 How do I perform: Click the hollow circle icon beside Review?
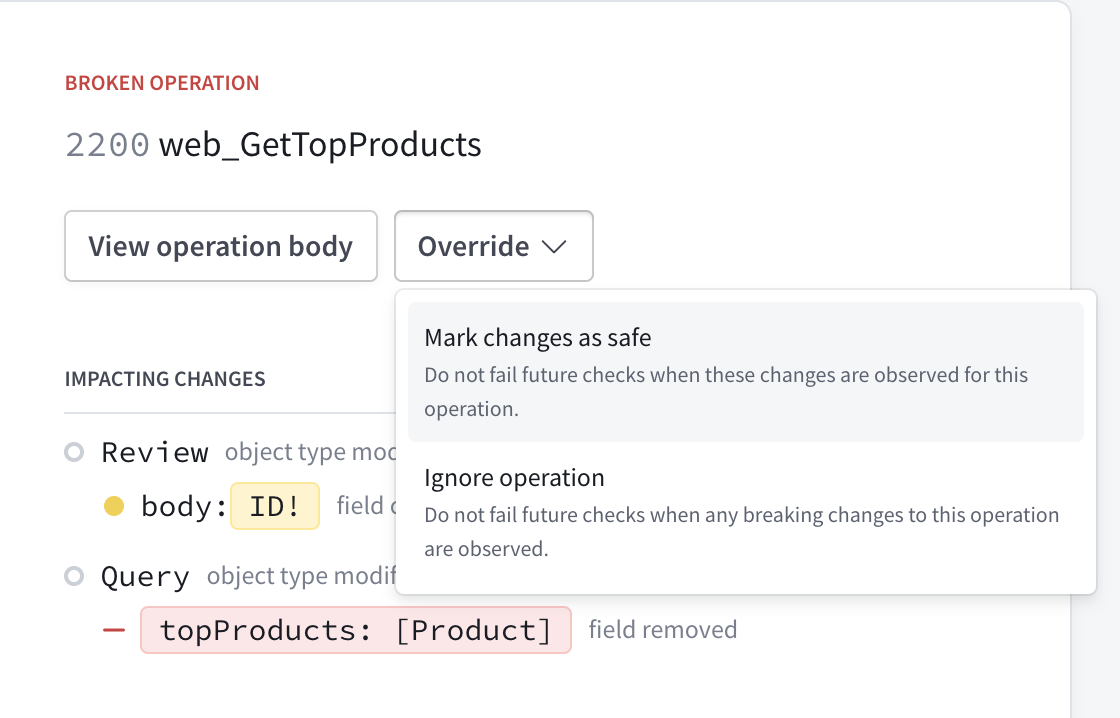coord(74,452)
